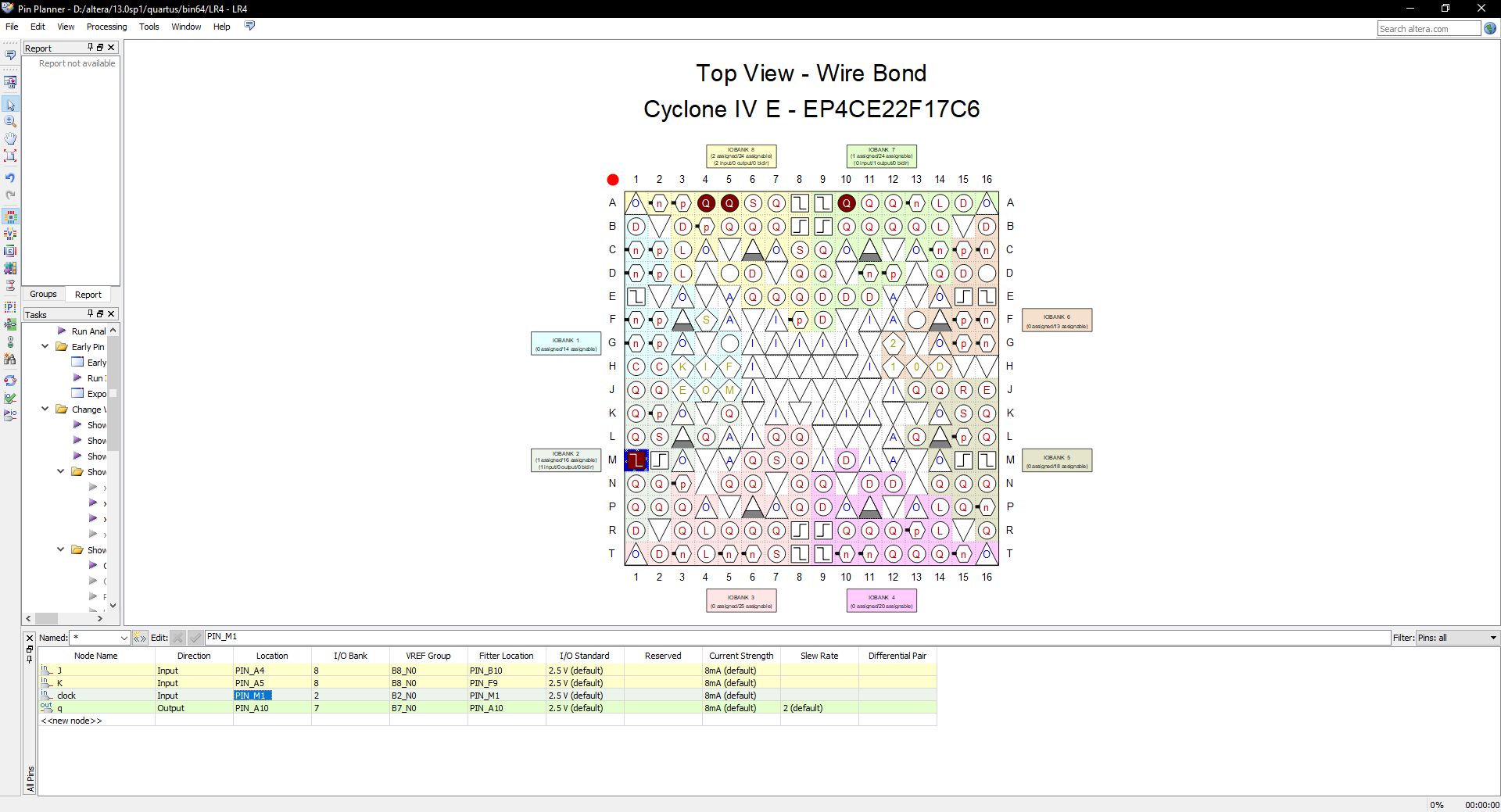Image resolution: width=1501 pixels, height=812 pixels.
Task: Undo the last pin assignment
Action: [10, 178]
